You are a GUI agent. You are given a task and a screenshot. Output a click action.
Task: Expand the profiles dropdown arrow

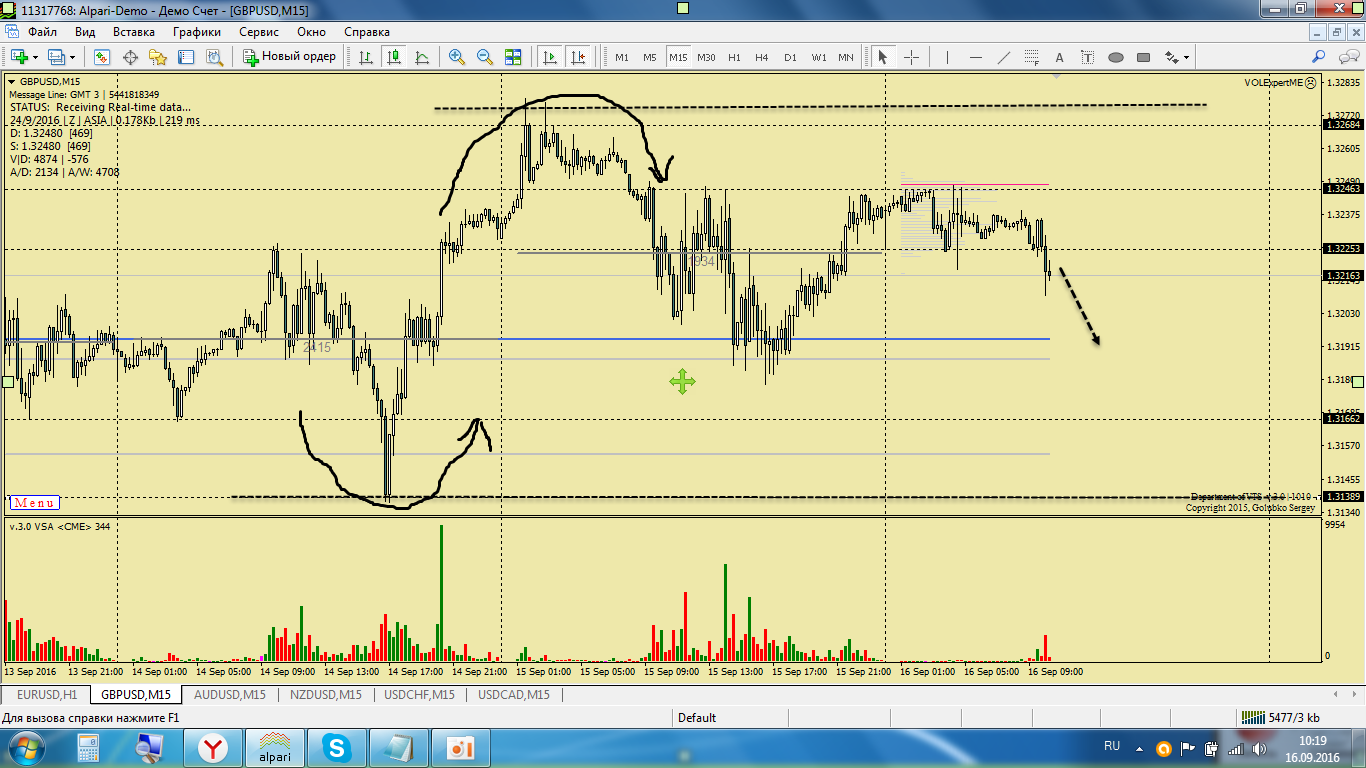[x=74, y=57]
